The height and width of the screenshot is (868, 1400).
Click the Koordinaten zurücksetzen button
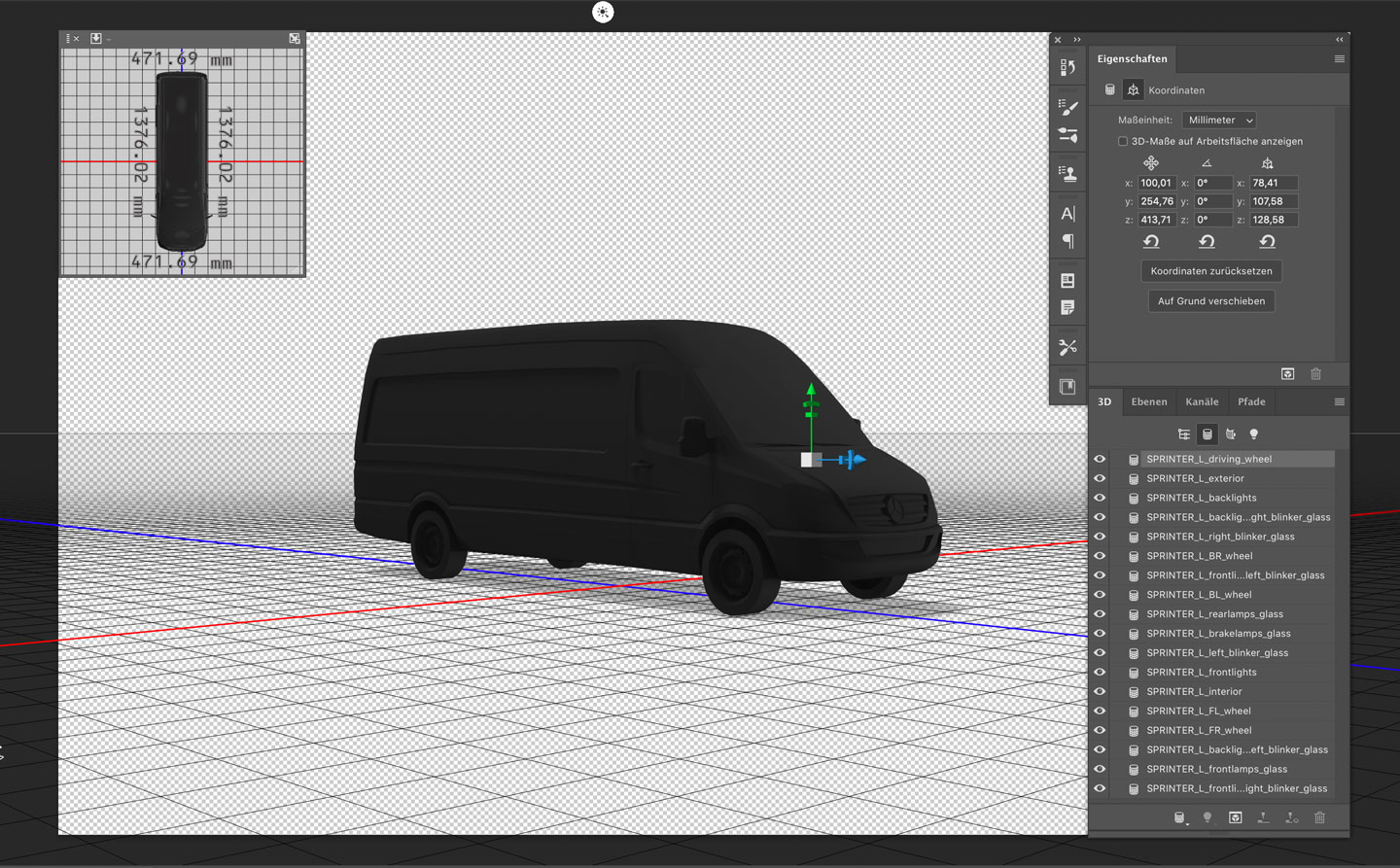coord(1210,271)
